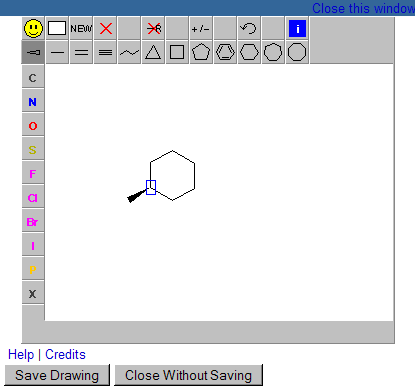This screenshot has height=386, width=415.
Task: Select the double bond tool
Action: coord(81,52)
